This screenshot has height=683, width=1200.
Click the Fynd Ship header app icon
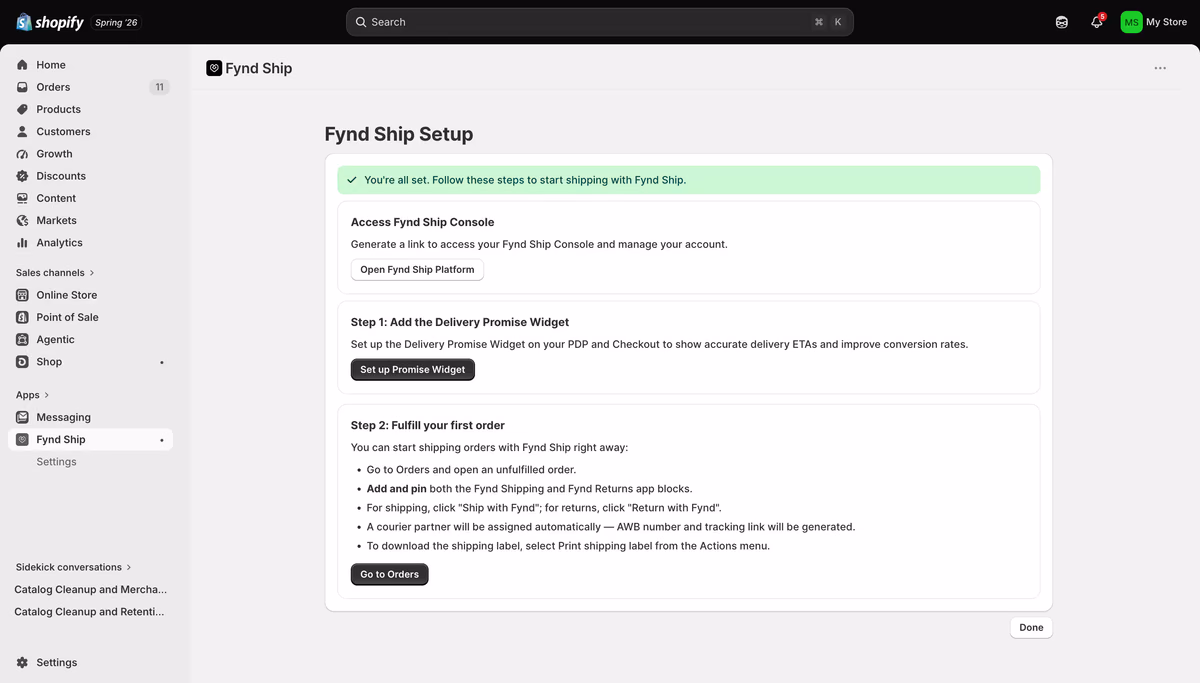click(x=214, y=68)
